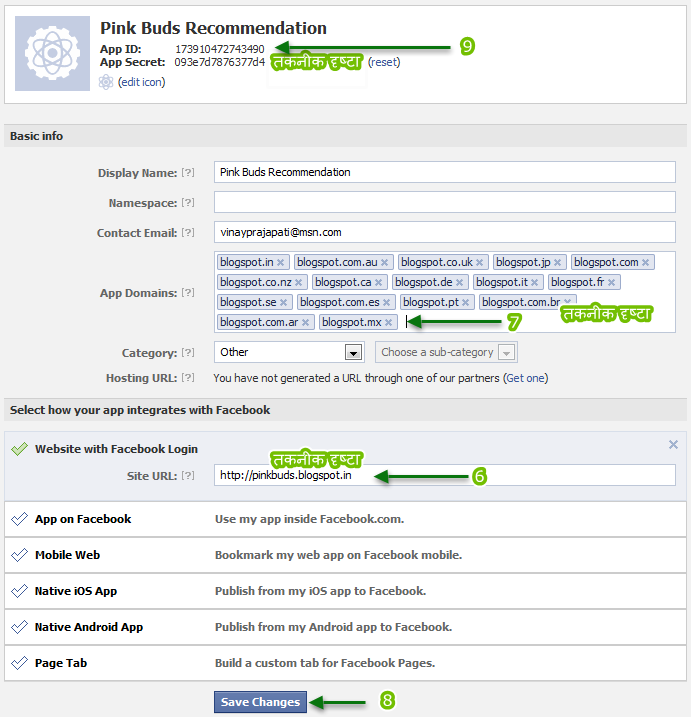691x717 pixels.
Task: Click the large app icon thumbnail
Action: point(52,53)
